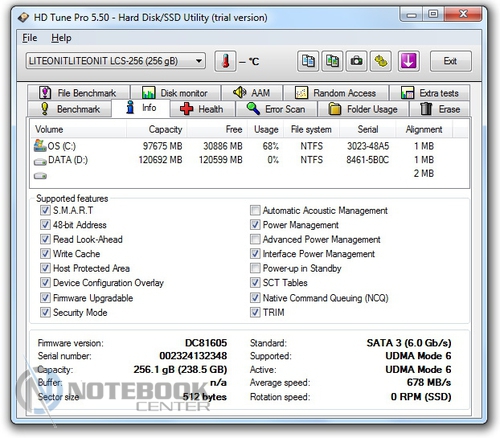Click the camera save screenshot icon
Viewport: 500px width, 438px height.
(x=357, y=61)
